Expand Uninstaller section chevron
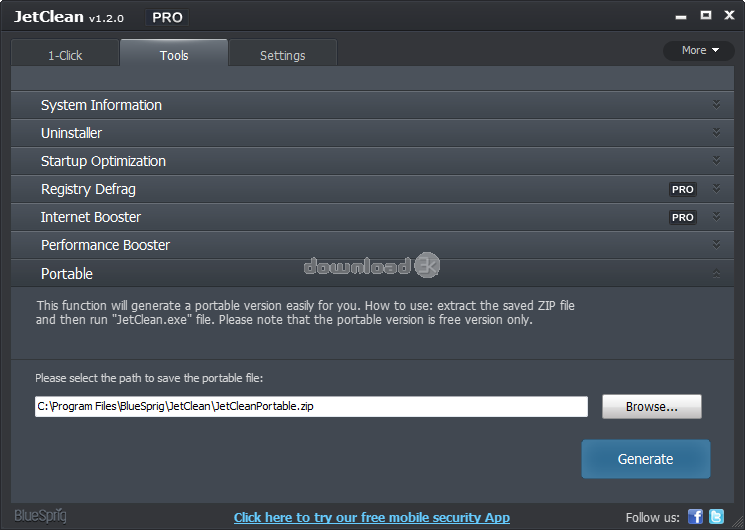 [x=716, y=133]
